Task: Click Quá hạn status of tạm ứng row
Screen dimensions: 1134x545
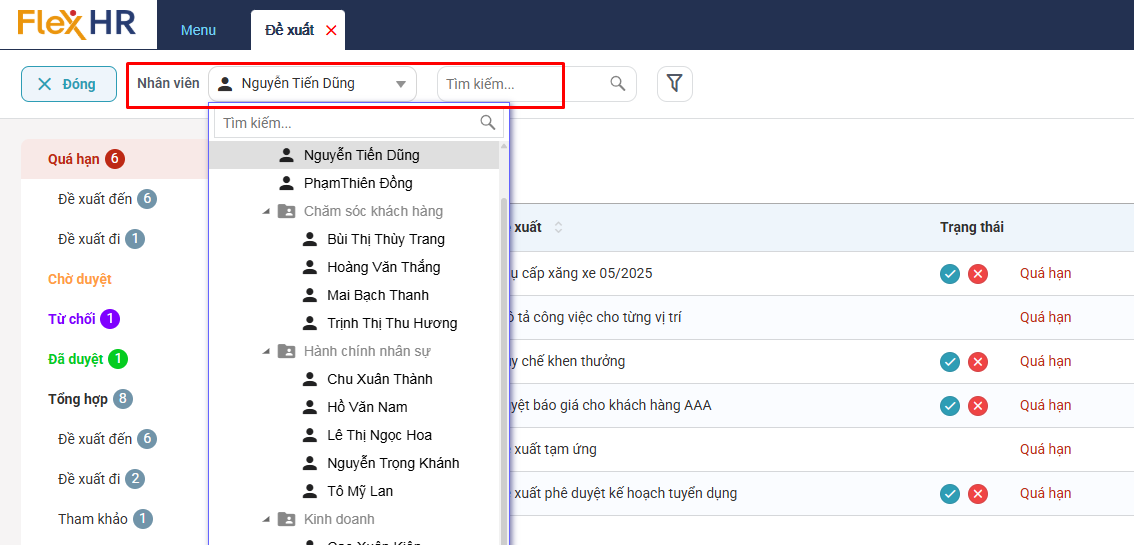Action: 1045,450
